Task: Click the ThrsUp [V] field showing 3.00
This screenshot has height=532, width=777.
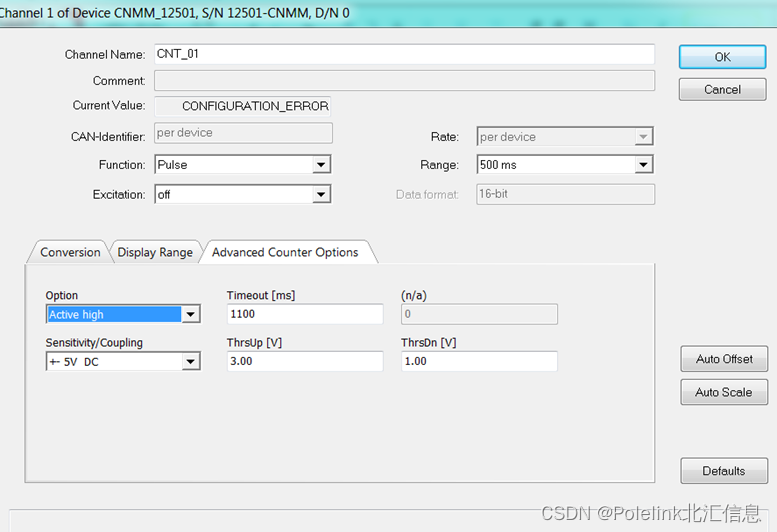Action: click(x=305, y=362)
